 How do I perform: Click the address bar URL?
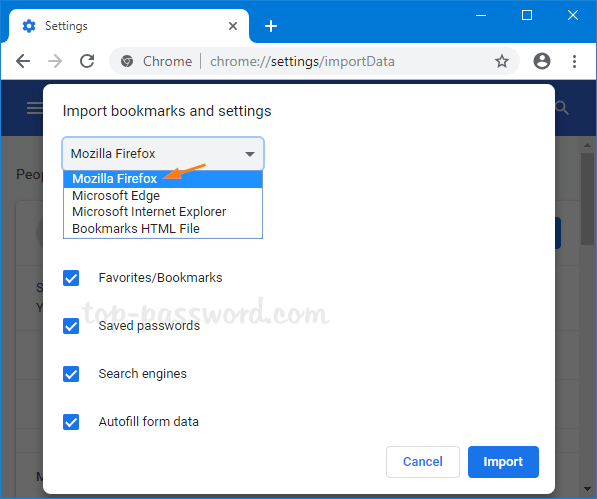click(x=302, y=61)
